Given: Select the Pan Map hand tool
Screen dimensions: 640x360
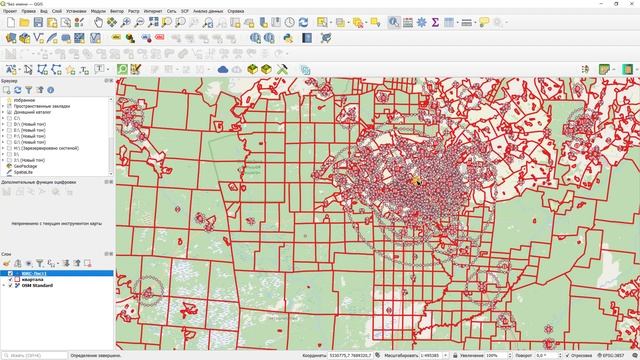Looking at the screenshot, I should (98, 22).
